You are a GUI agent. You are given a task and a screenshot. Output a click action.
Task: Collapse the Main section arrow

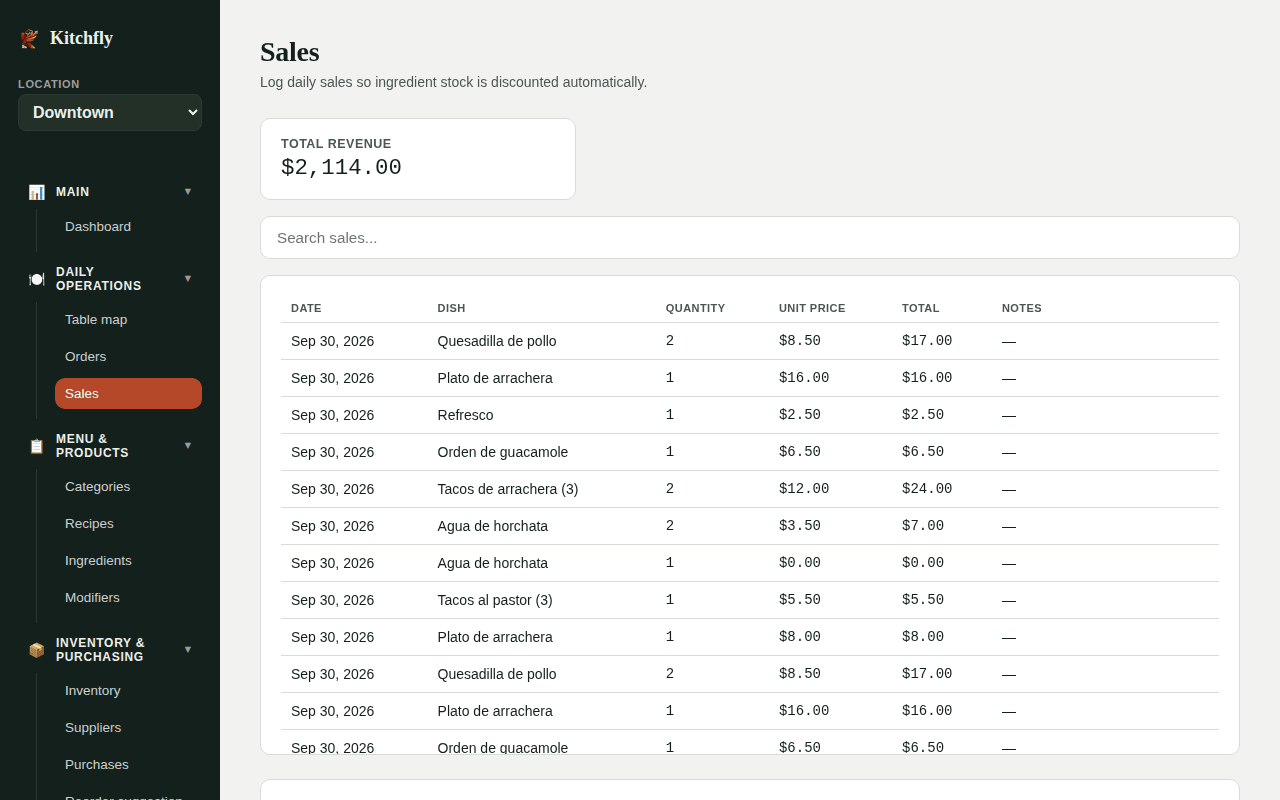187,192
